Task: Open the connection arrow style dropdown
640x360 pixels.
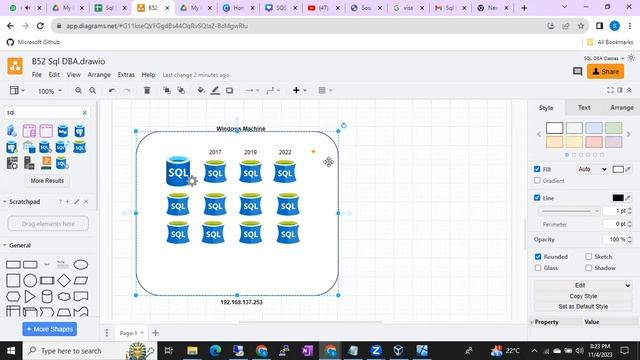Action: pyautogui.click(x=252, y=91)
